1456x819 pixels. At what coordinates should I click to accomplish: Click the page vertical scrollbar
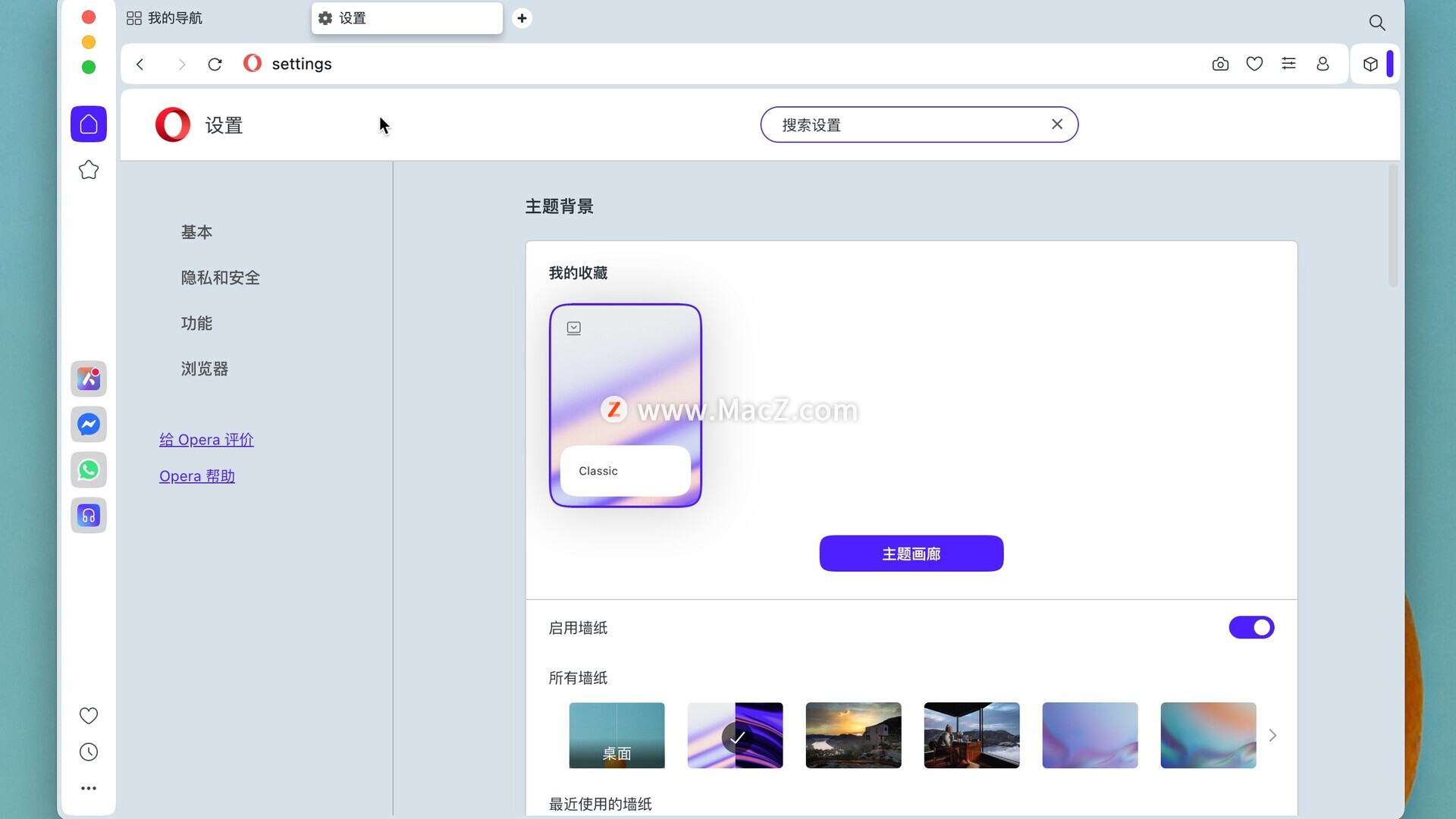[x=1392, y=226]
